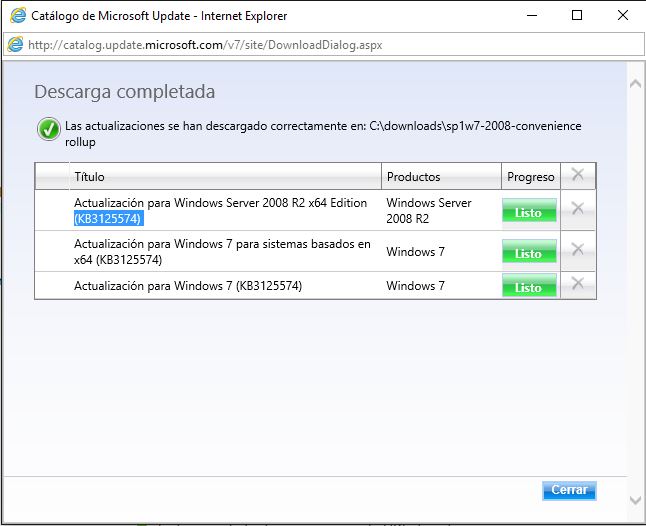The width and height of the screenshot is (646, 526).
Task: Click Listo progress bar for Windows 7 (KB3125574) row
Action: (529, 285)
